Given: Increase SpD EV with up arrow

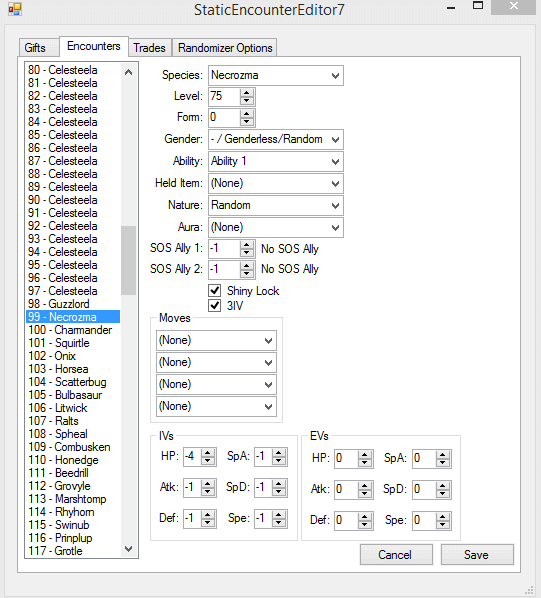Looking at the screenshot, I should coord(443,486).
